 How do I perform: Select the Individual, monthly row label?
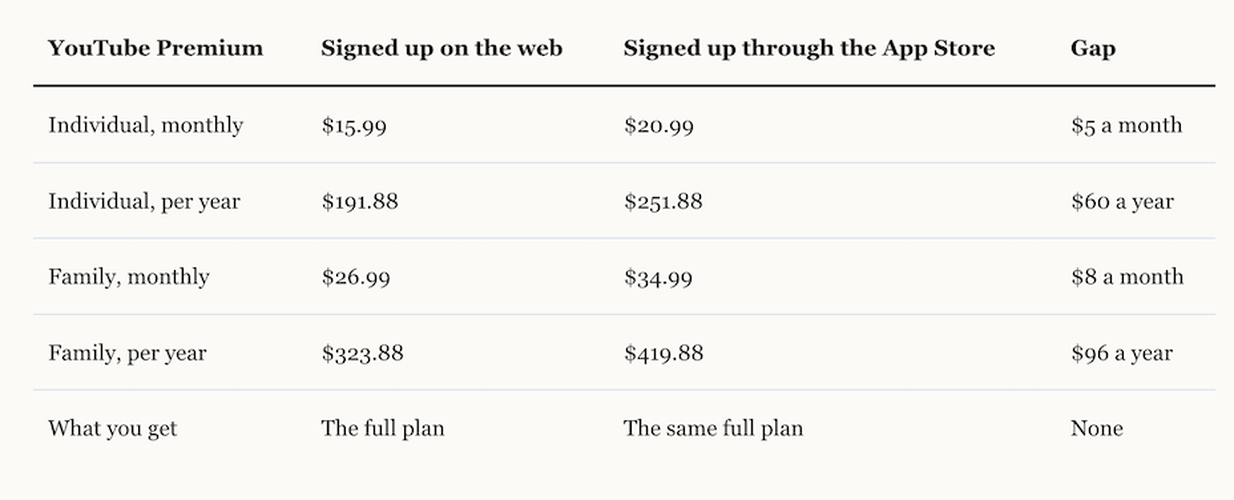pos(146,125)
